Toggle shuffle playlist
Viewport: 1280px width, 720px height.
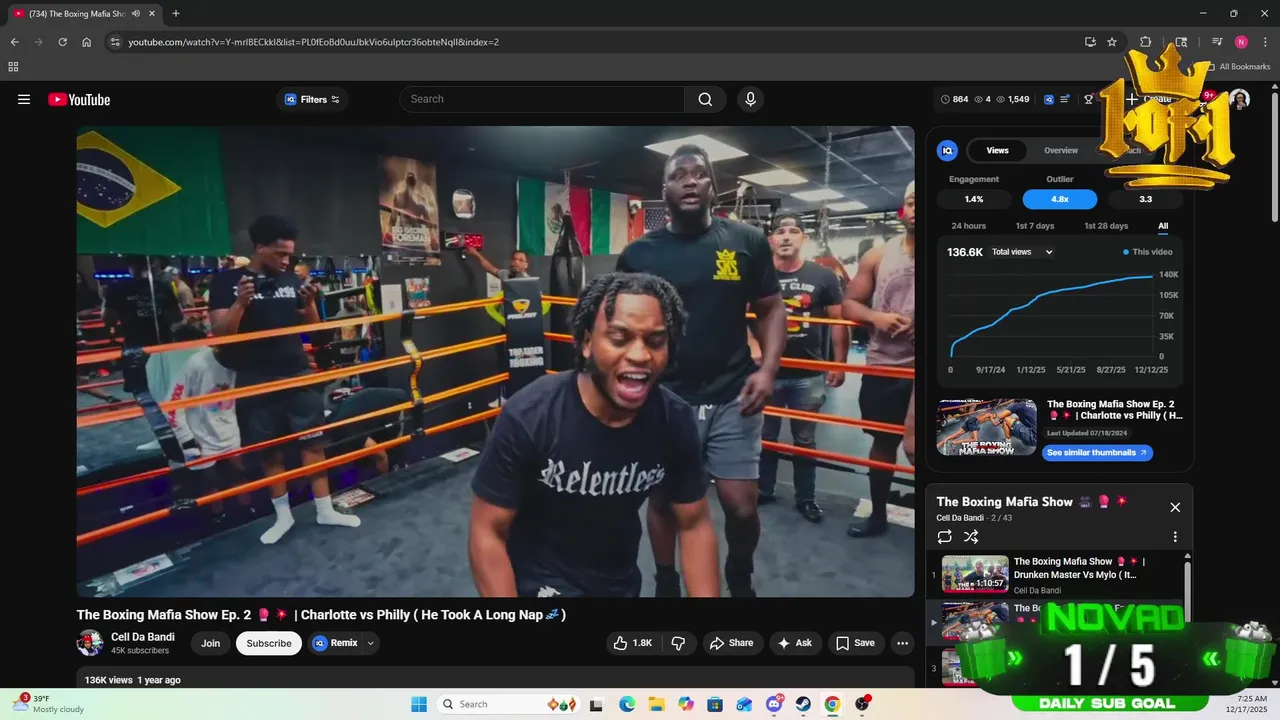coord(970,537)
